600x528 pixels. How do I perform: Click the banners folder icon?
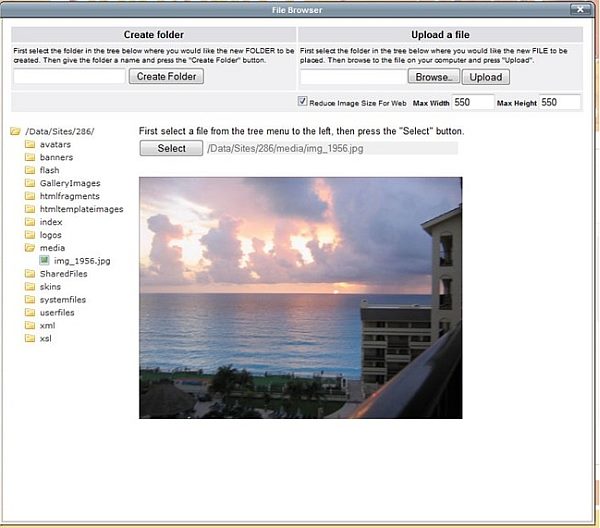30,157
